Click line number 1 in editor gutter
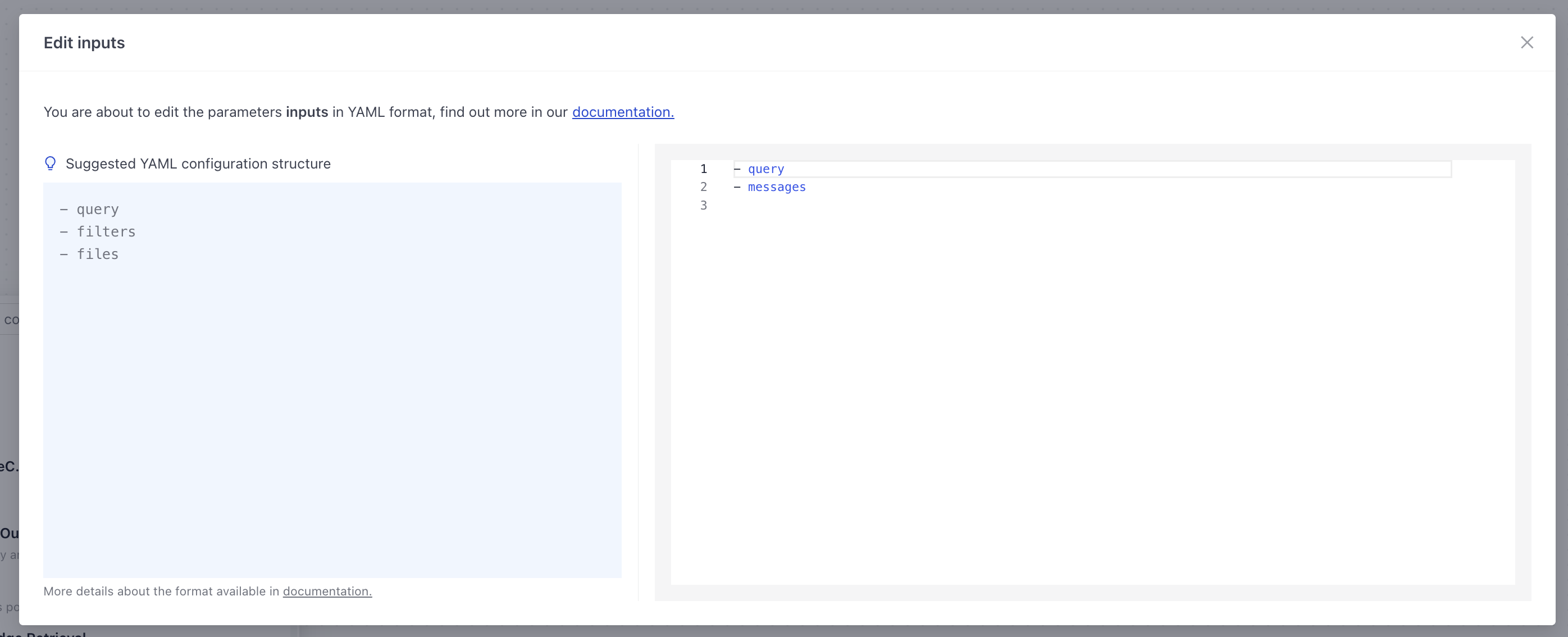Viewport: 1568px width, 637px height. point(703,169)
